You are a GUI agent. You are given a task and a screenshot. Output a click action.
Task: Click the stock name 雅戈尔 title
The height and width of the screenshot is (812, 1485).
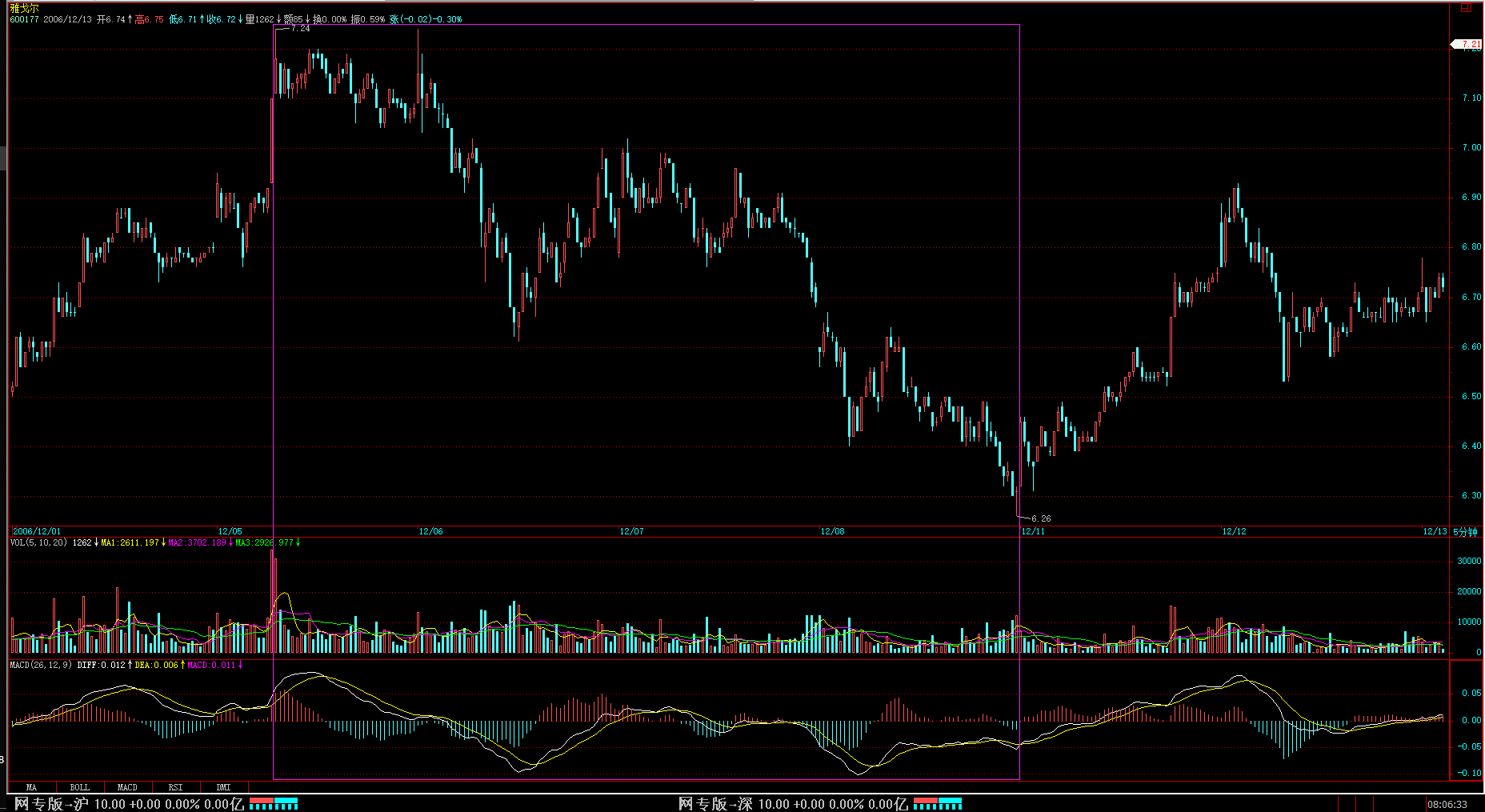click(24, 8)
